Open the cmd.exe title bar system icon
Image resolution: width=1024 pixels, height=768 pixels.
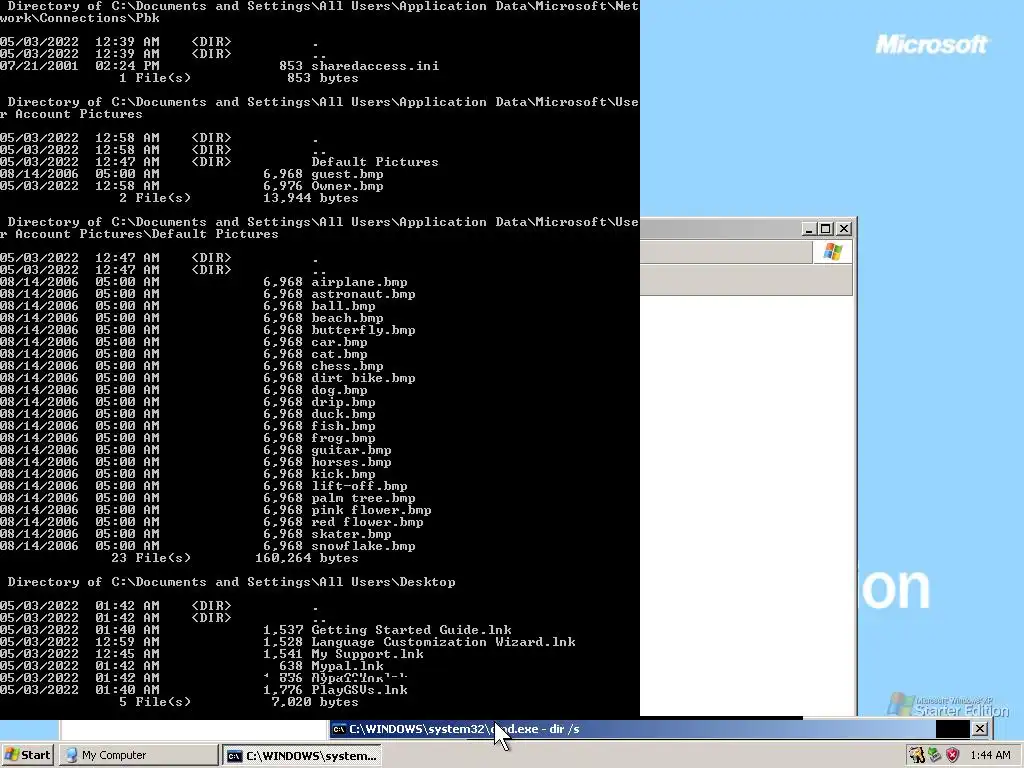339,729
